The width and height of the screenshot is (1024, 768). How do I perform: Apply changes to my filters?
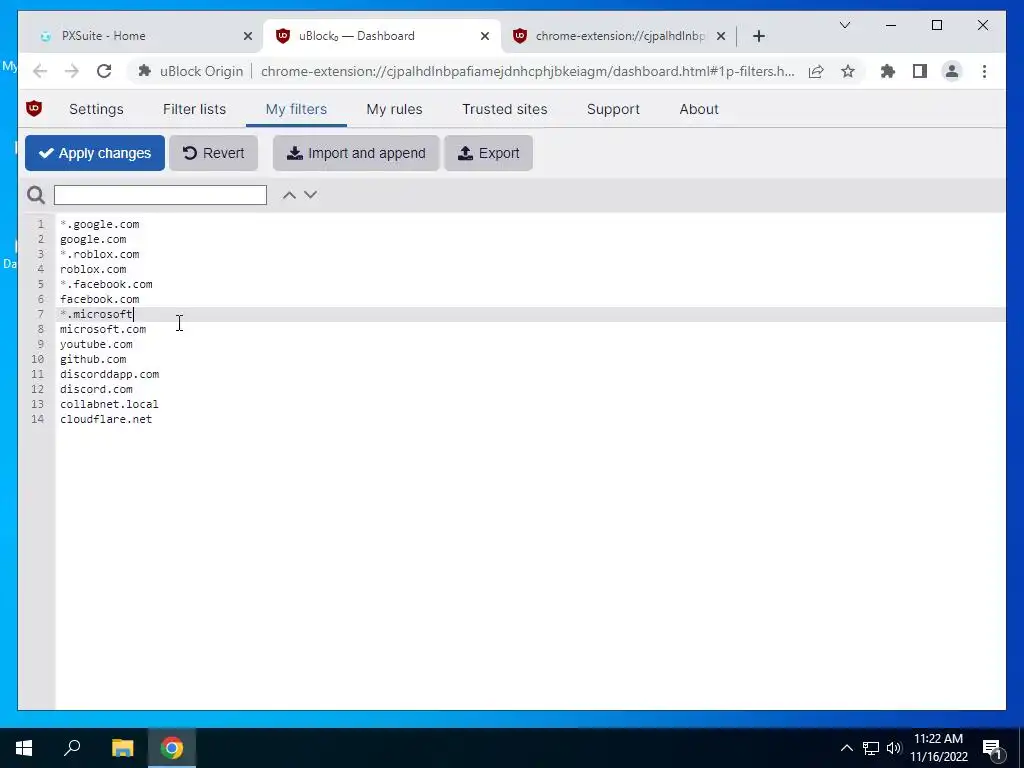click(x=95, y=153)
